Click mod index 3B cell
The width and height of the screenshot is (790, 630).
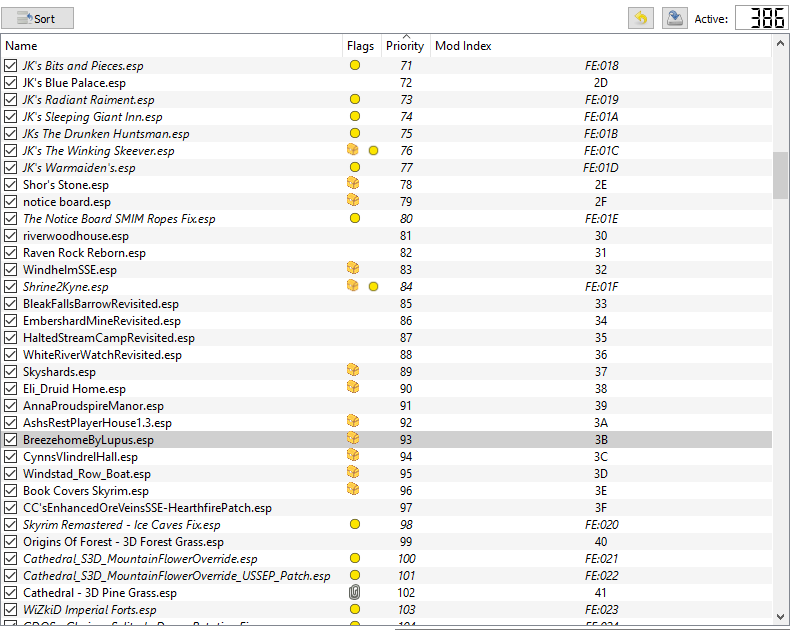pos(601,440)
